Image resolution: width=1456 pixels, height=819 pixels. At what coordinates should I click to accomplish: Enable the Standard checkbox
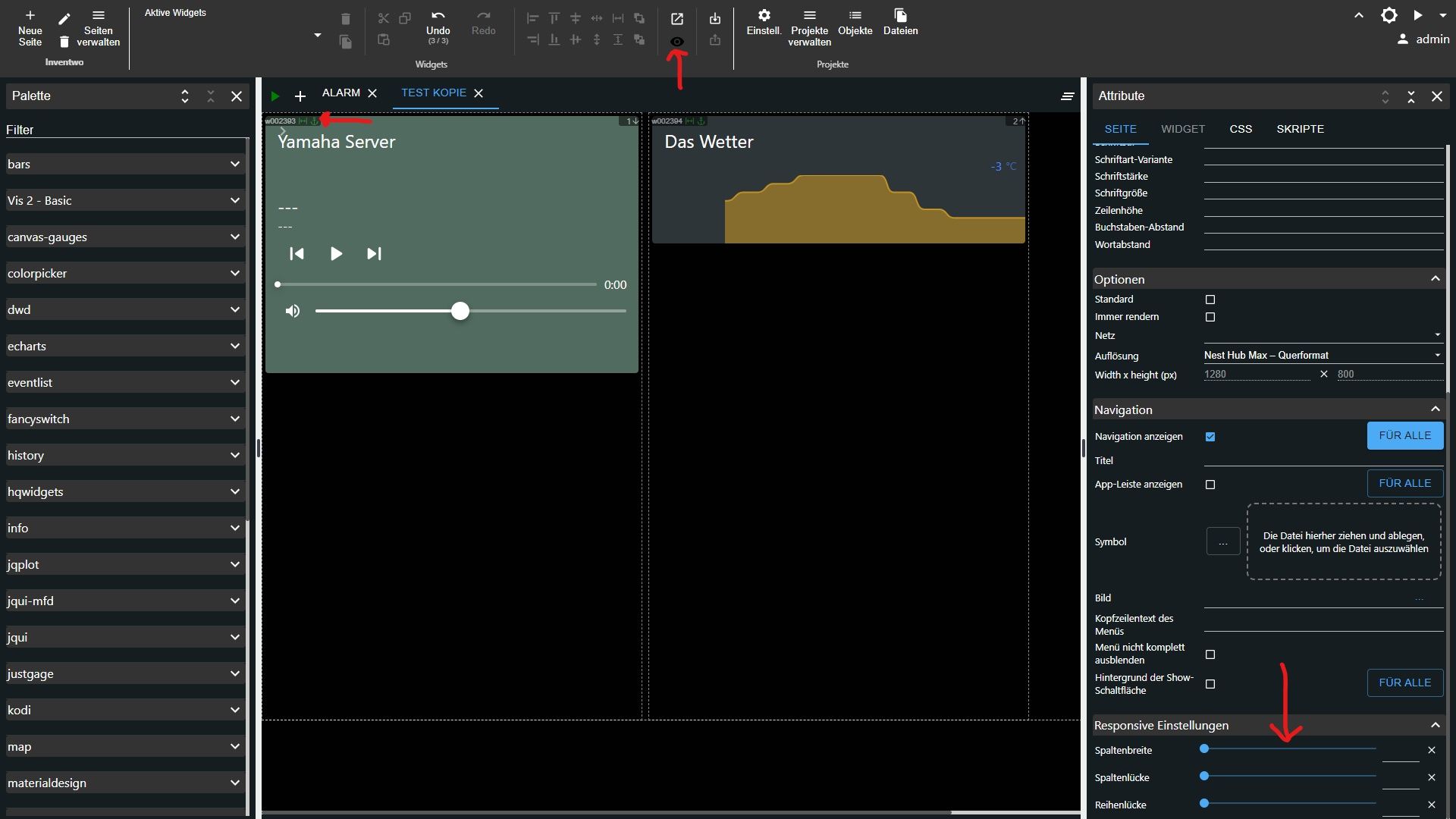(1210, 300)
